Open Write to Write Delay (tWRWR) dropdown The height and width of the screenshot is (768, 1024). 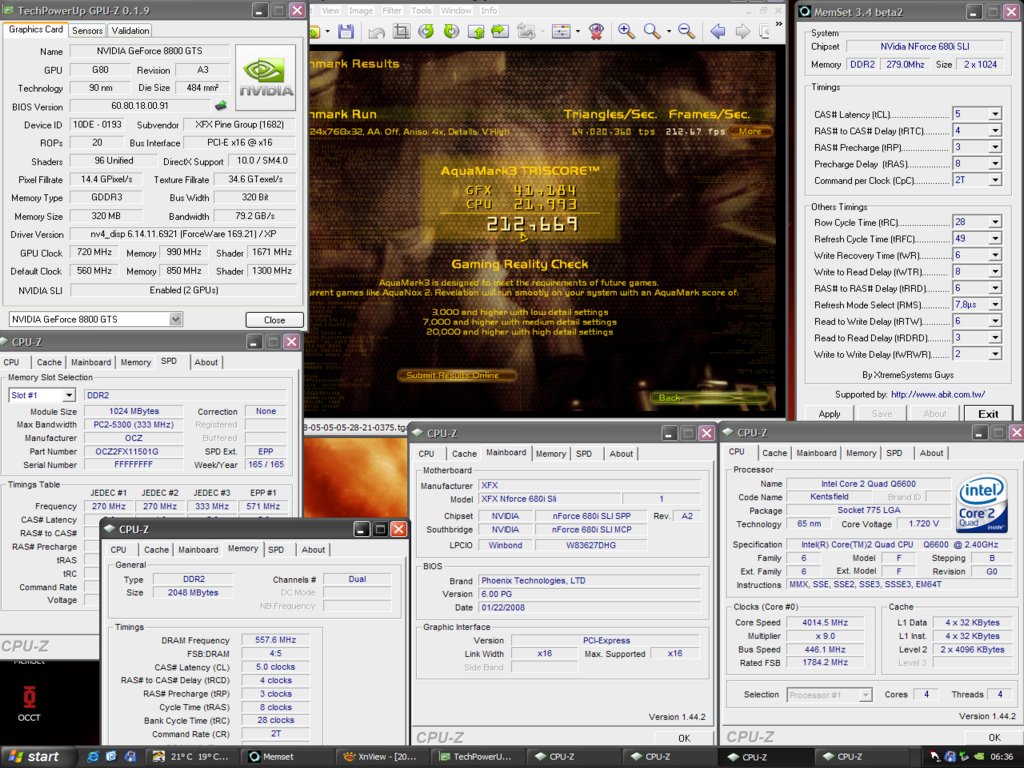pos(995,354)
